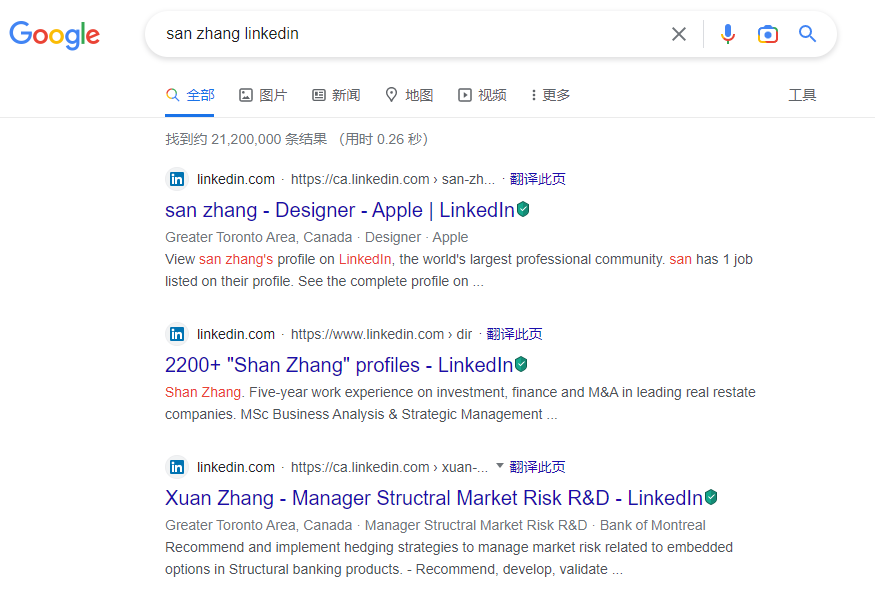This screenshot has width=875, height=597.
Task: Clear the search box with the X button
Action: (679, 34)
